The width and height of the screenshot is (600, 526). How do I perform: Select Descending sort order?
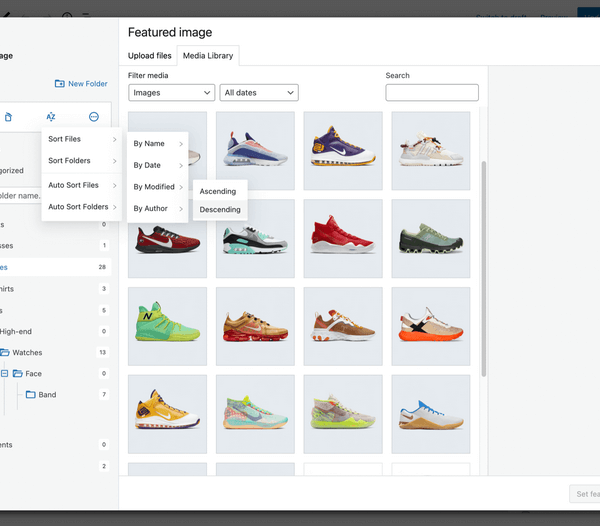220,210
